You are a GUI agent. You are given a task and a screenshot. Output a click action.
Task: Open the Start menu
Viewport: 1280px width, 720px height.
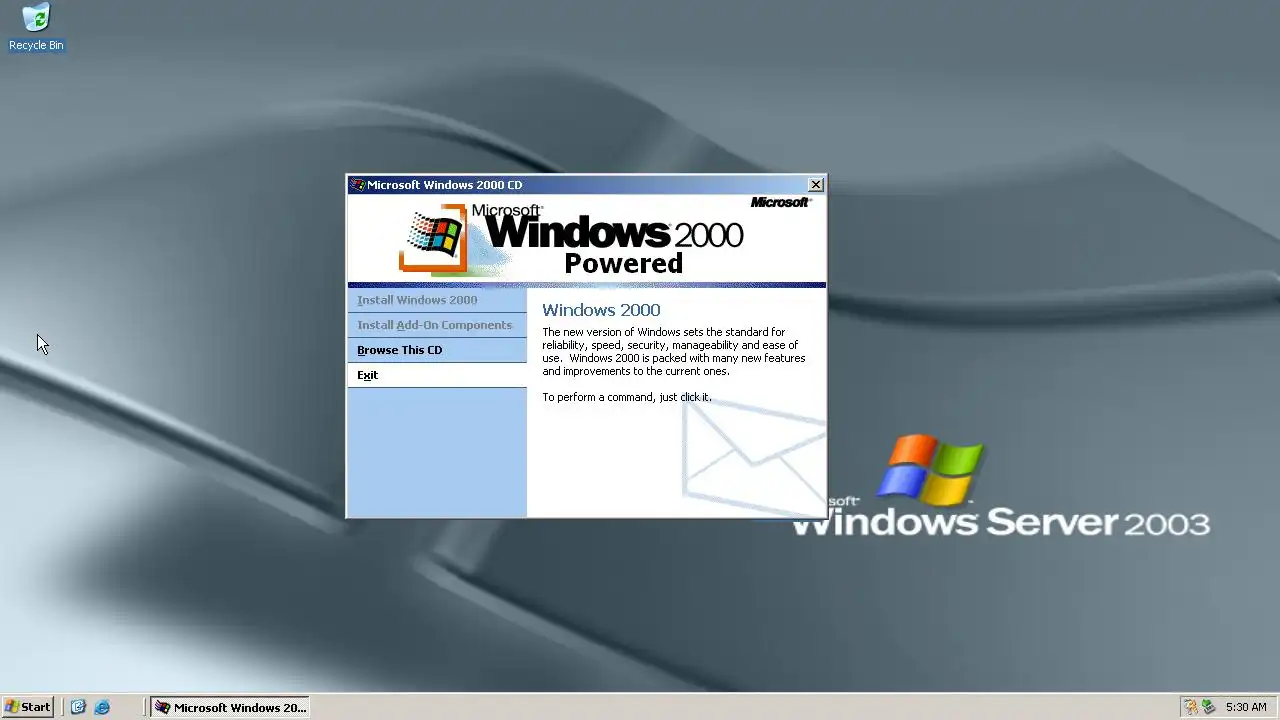[28, 707]
